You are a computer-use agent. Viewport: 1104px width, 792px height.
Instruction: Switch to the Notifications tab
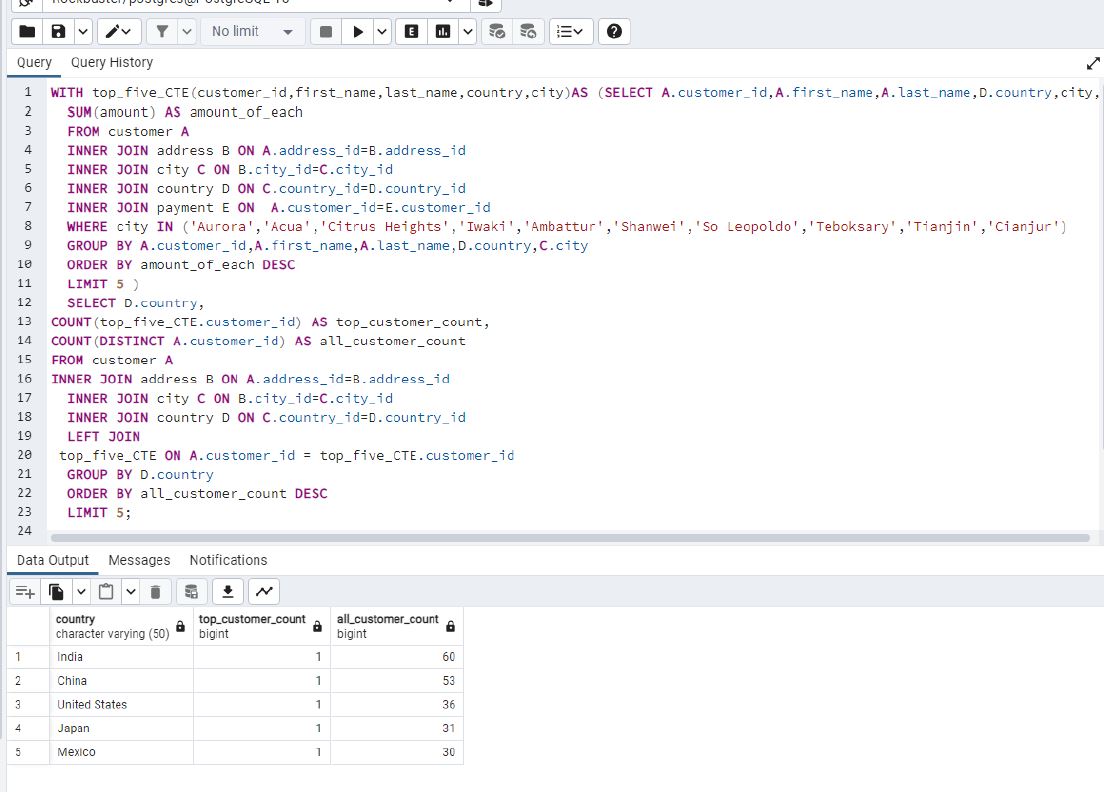coord(228,560)
